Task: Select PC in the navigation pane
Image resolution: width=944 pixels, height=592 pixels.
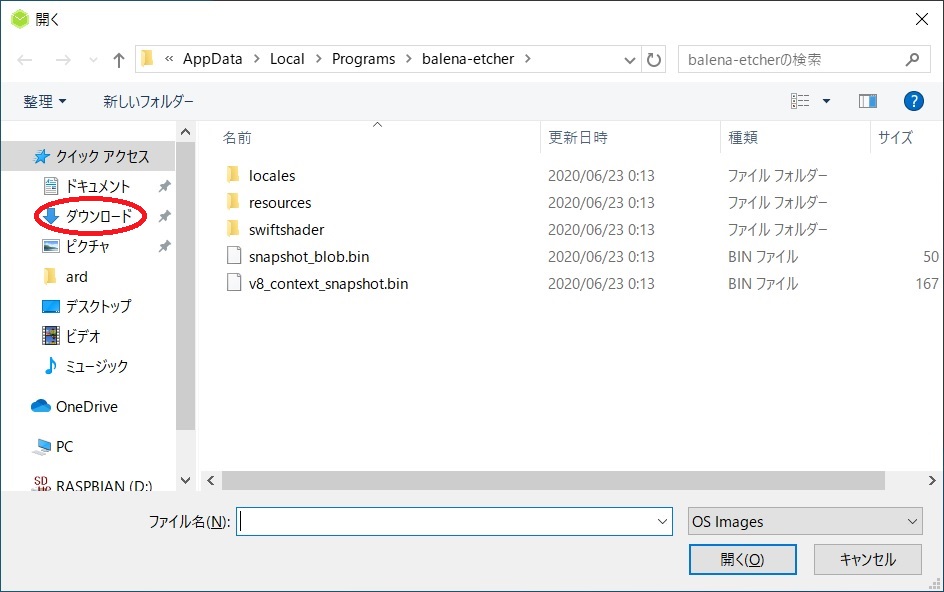Action: point(64,446)
